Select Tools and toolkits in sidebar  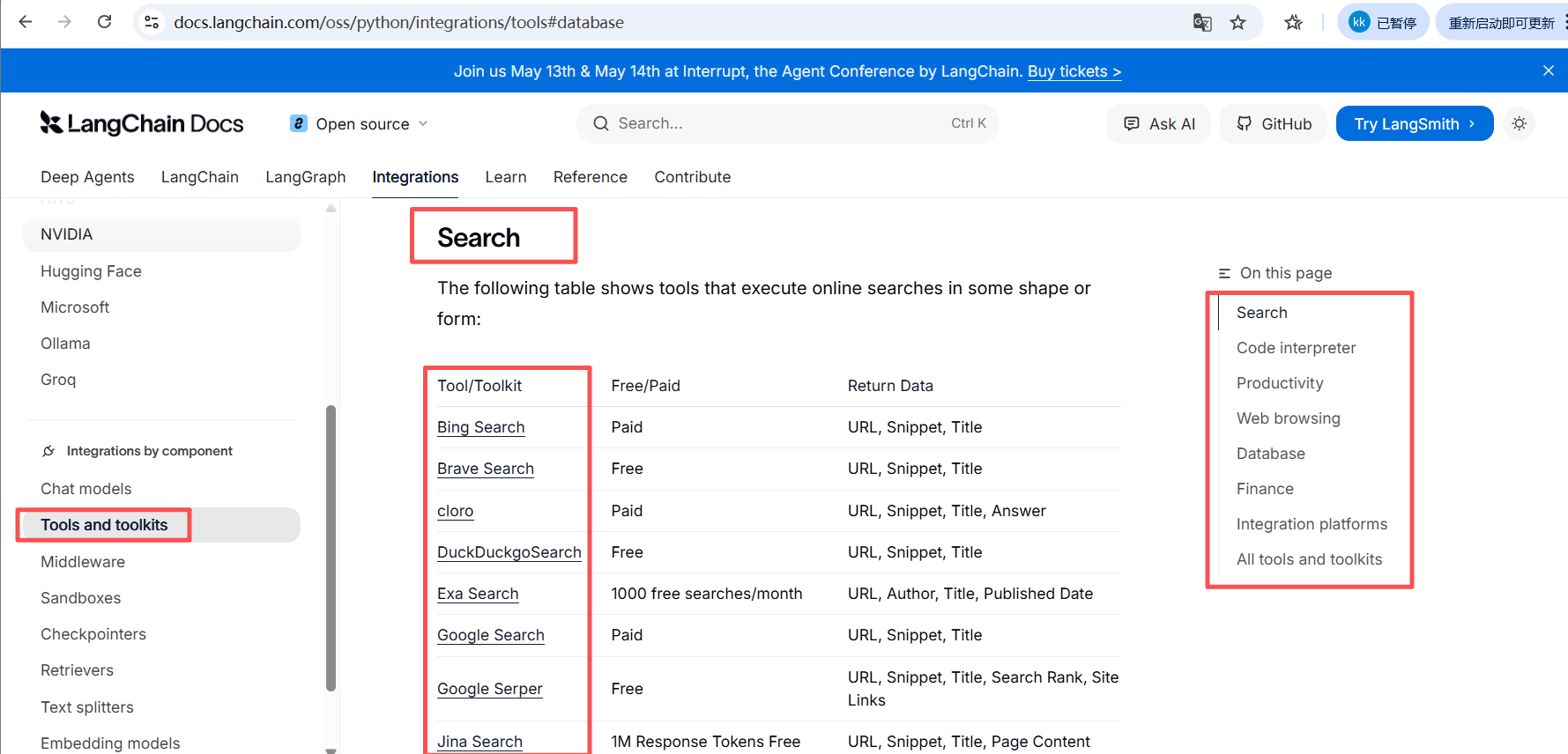click(161, 525)
